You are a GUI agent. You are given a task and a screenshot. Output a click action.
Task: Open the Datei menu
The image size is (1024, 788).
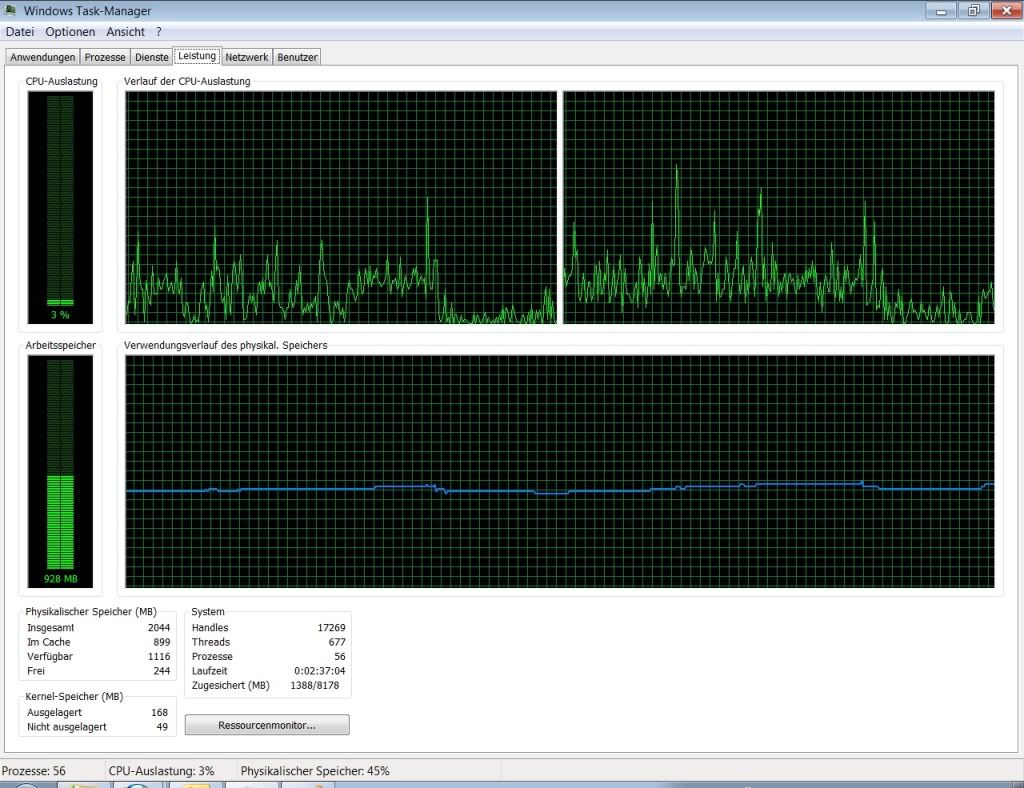pos(20,32)
